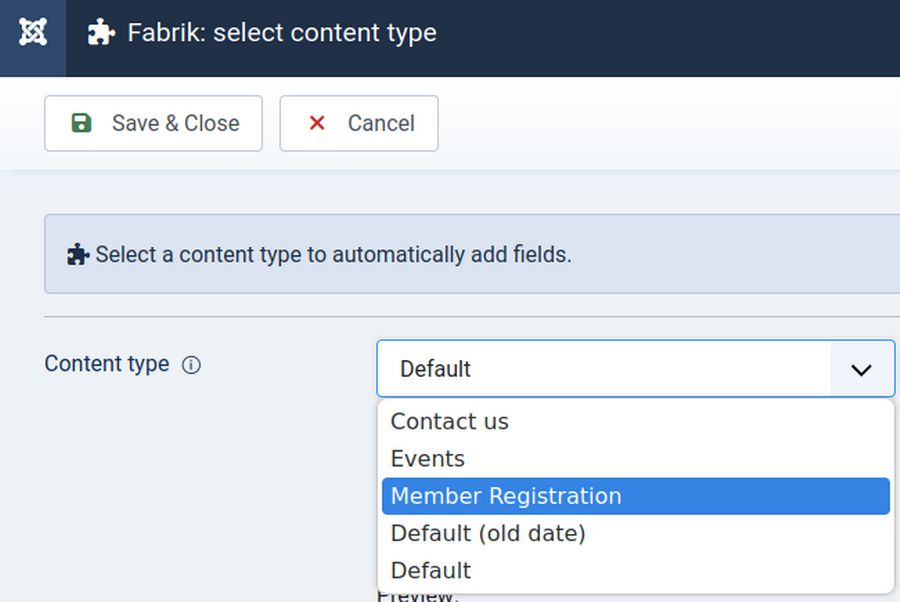Screen dimensions: 900x602
Task: Pick the highlighted Member Registration option
Action: pos(506,496)
